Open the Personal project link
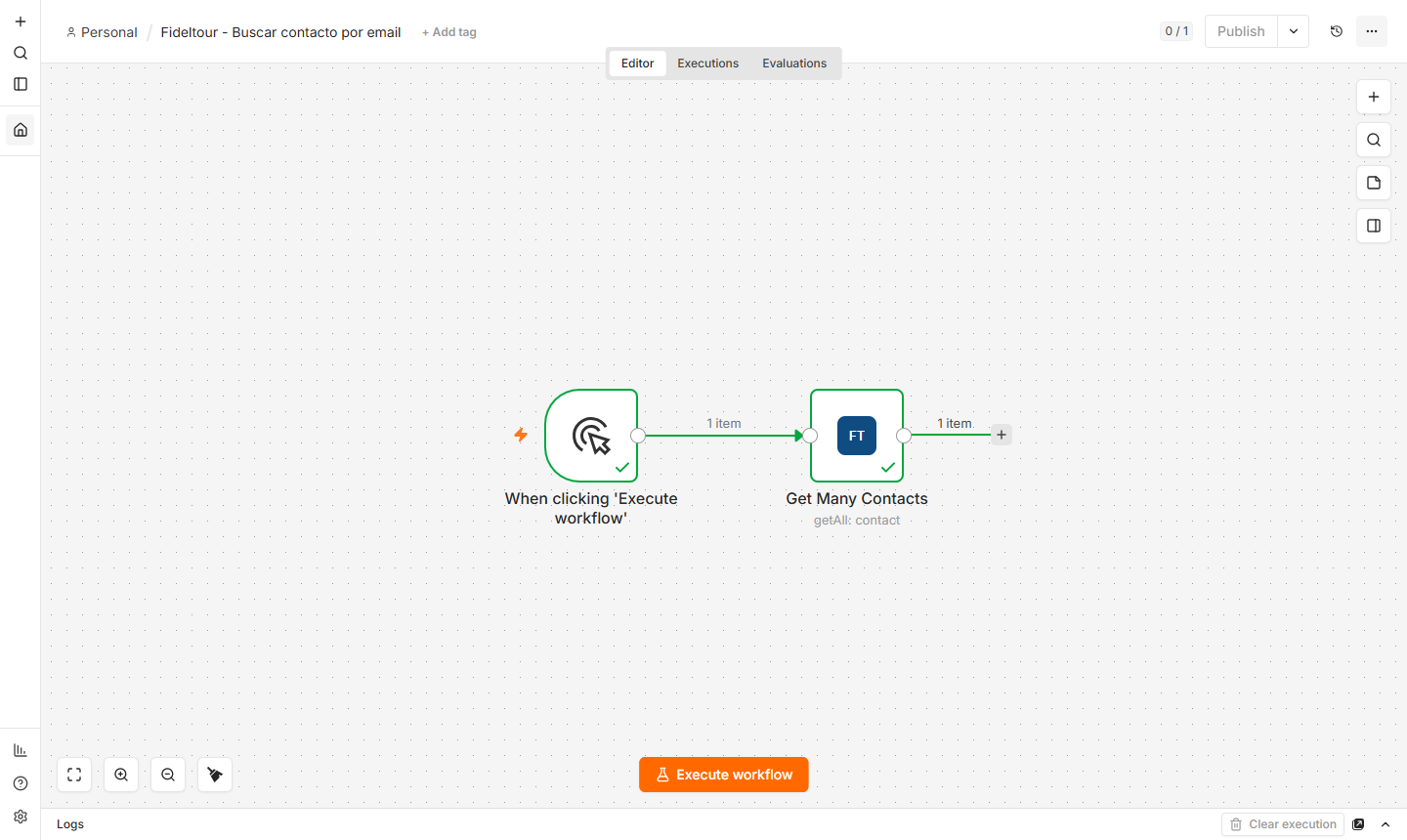This screenshot has height=840, width=1407. [102, 32]
